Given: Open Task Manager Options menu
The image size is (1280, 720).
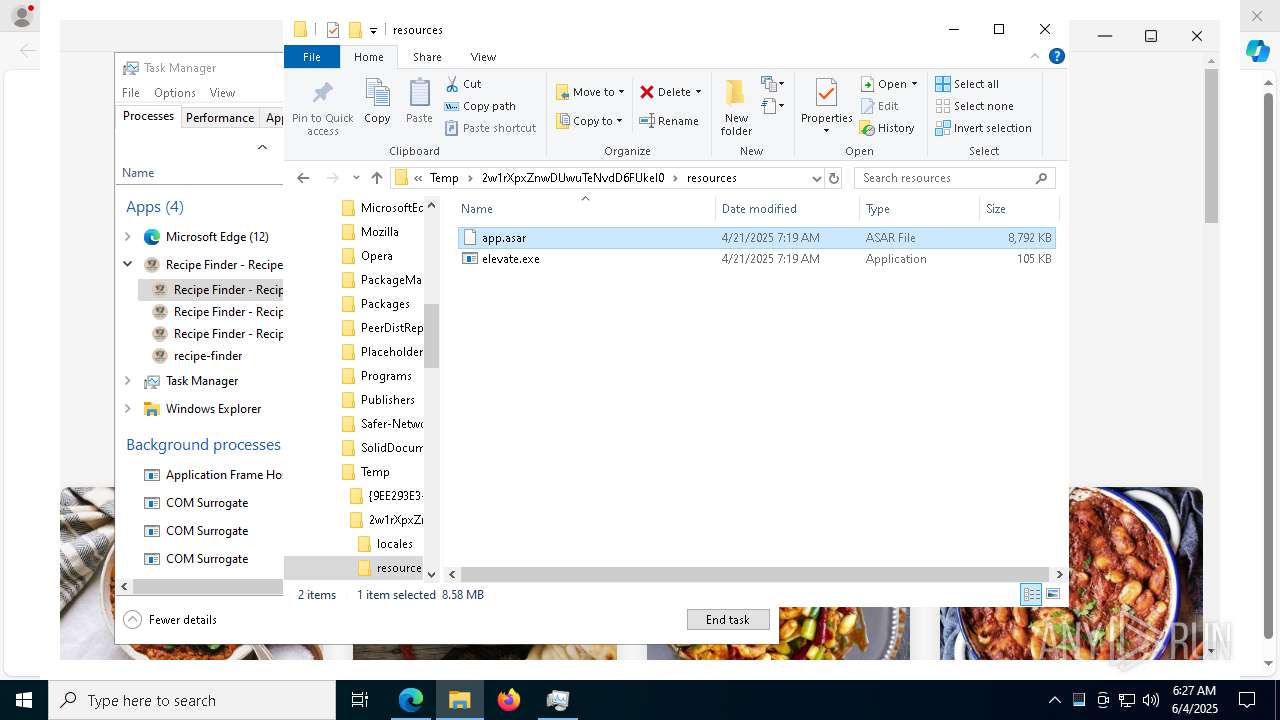Looking at the screenshot, I should 175,93.
